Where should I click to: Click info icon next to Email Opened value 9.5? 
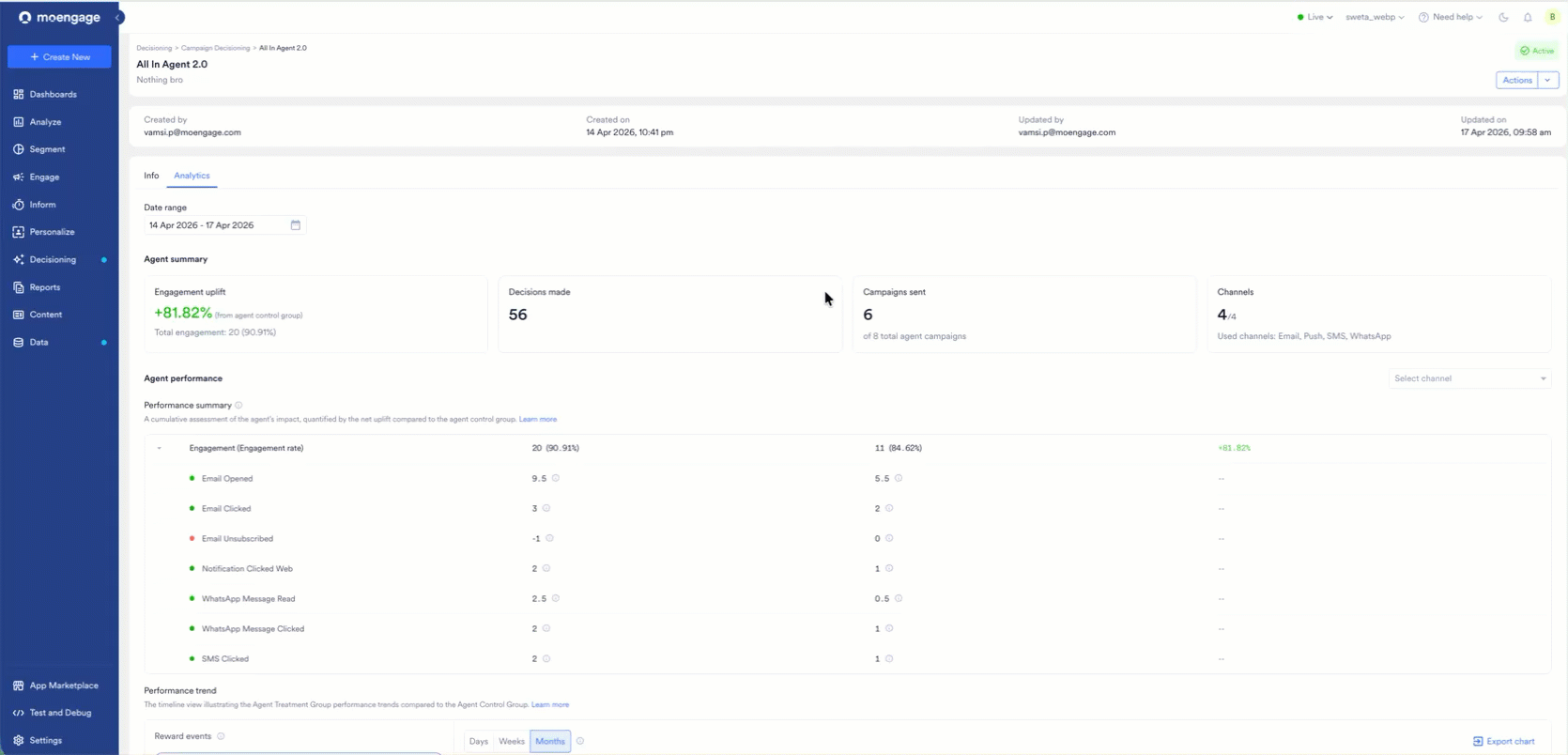point(556,478)
